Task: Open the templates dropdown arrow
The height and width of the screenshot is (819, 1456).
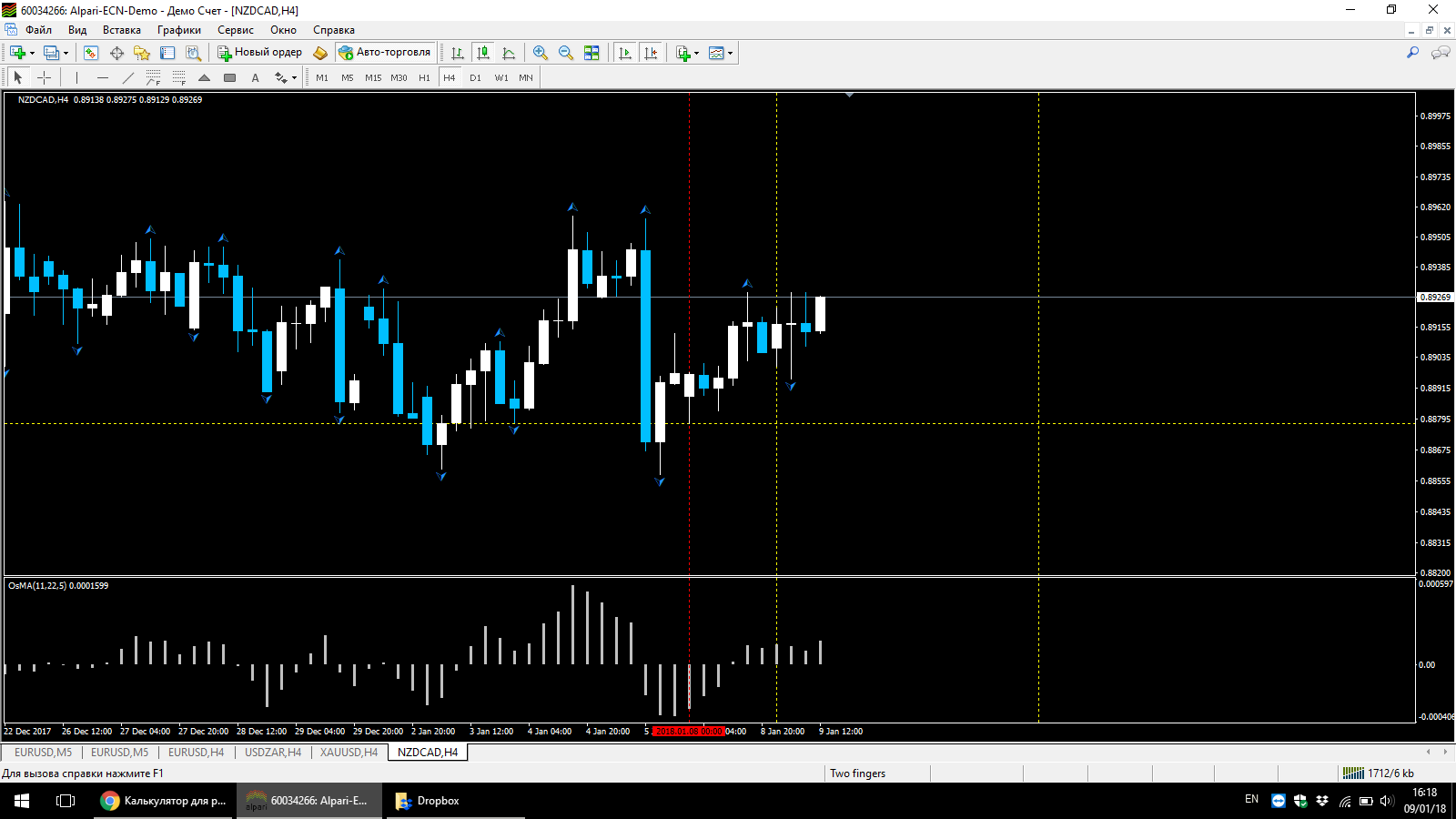Action: (x=730, y=53)
